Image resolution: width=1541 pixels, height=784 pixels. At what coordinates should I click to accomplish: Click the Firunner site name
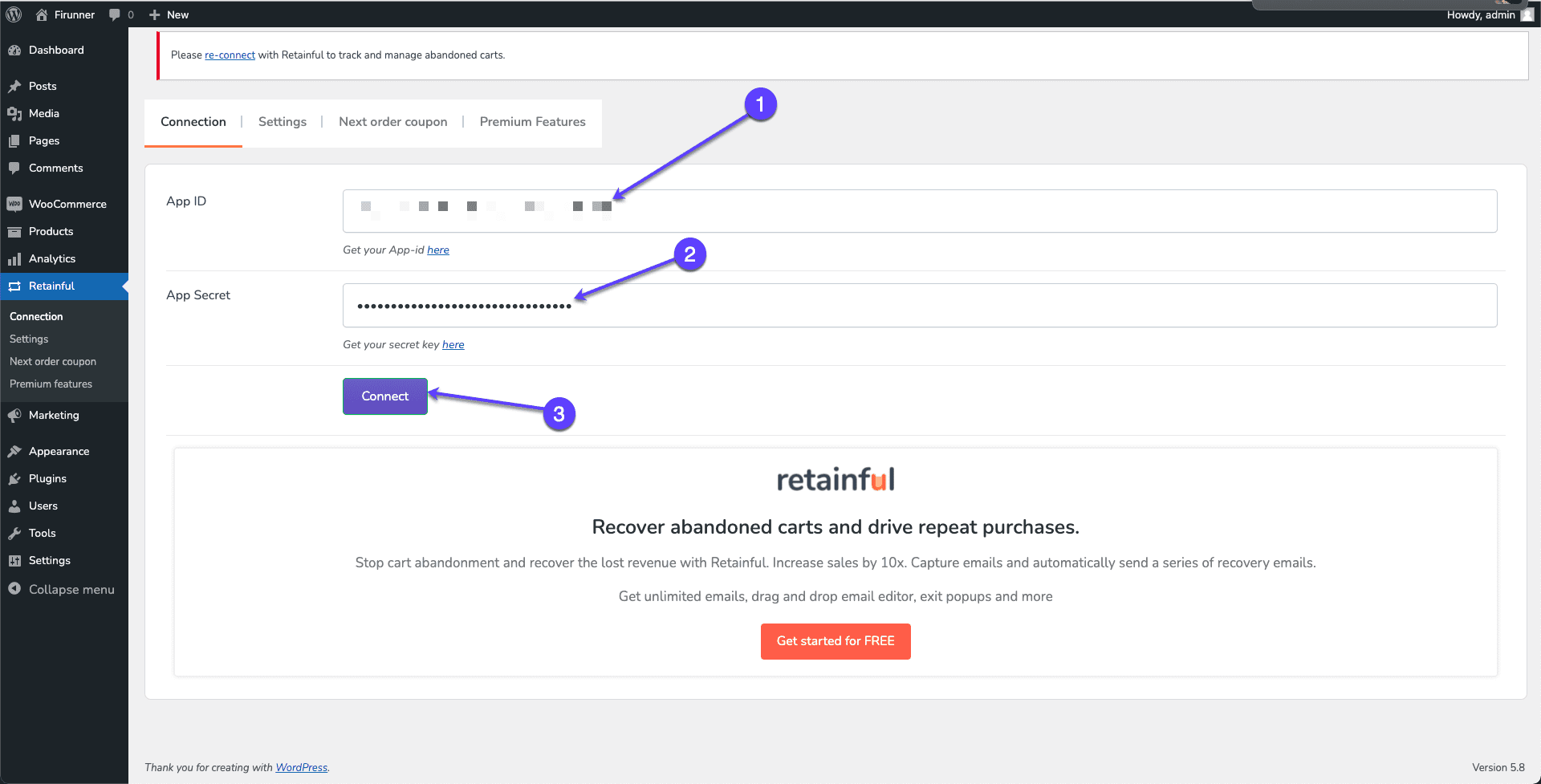point(75,14)
